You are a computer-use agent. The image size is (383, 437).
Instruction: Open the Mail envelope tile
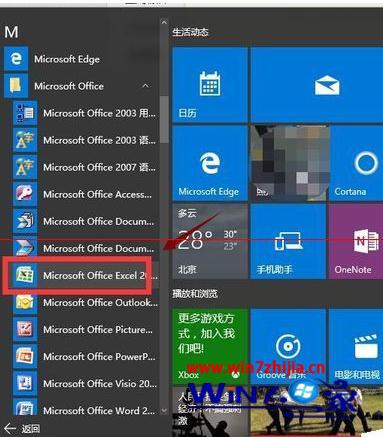[x=317, y=85]
